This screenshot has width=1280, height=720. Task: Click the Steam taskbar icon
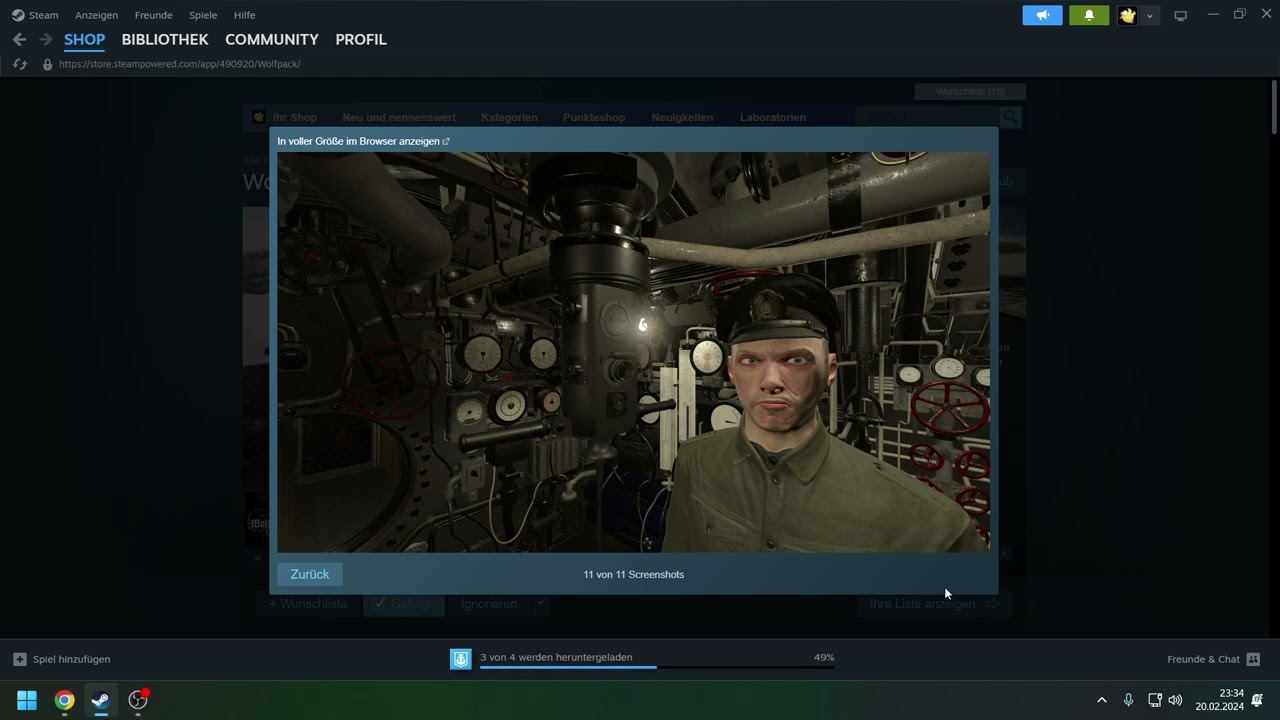click(x=101, y=700)
